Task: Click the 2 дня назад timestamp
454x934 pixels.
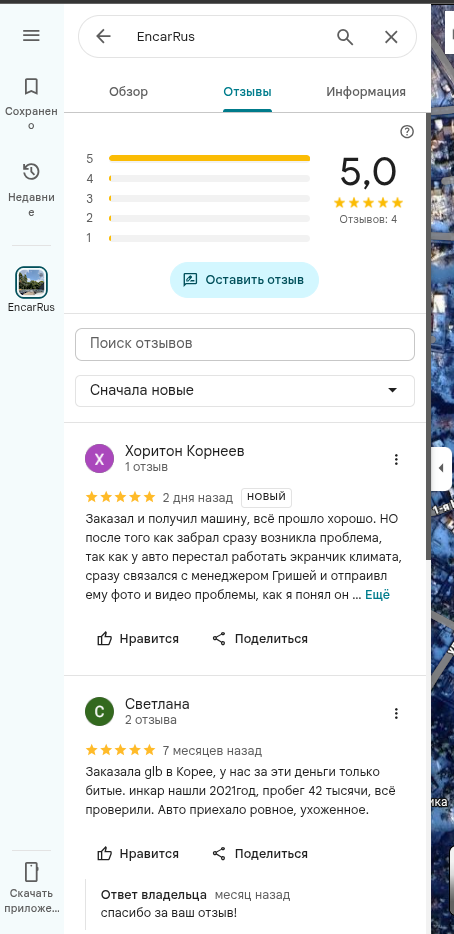Action: (x=198, y=497)
